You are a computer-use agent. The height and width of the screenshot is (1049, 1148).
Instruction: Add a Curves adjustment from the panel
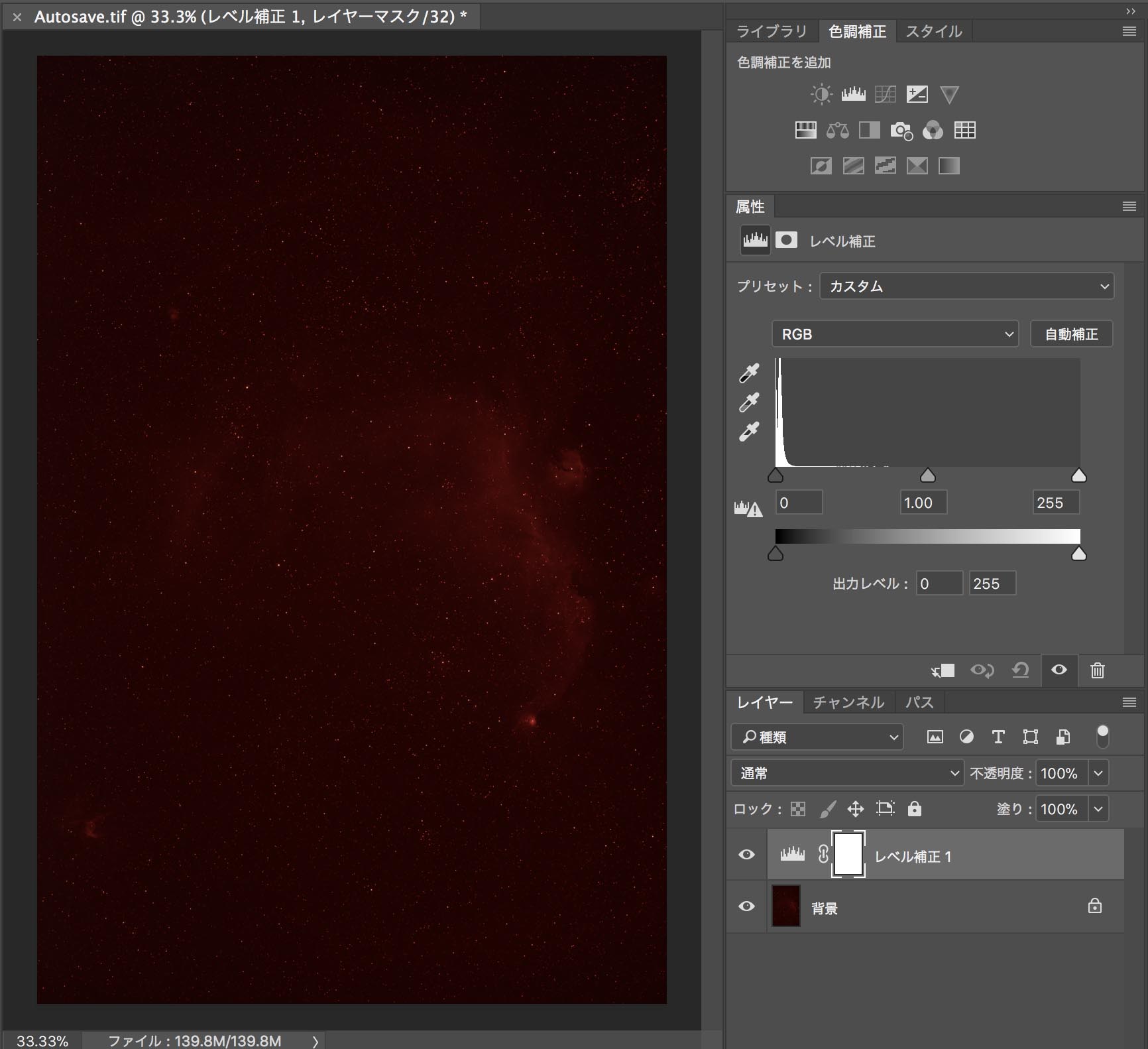[x=885, y=94]
